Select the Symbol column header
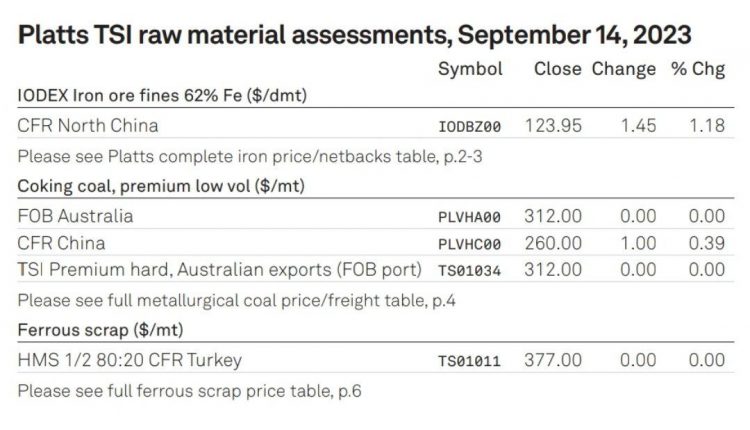The image size is (750, 430). (x=470, y=69)
